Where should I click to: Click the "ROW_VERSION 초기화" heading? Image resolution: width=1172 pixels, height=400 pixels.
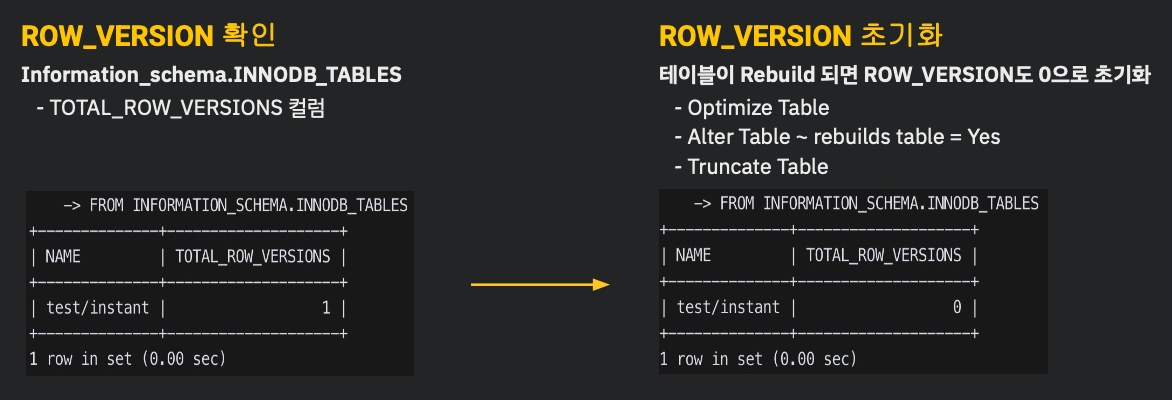tap(801, 37)
